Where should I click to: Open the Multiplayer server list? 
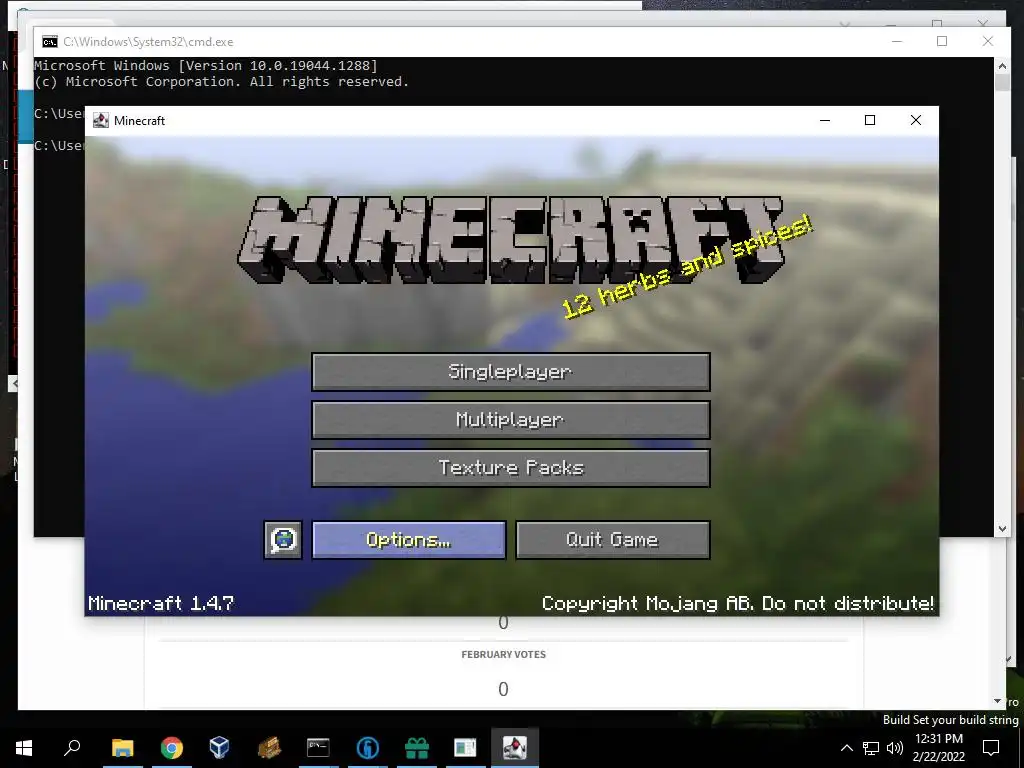[511, 419]
